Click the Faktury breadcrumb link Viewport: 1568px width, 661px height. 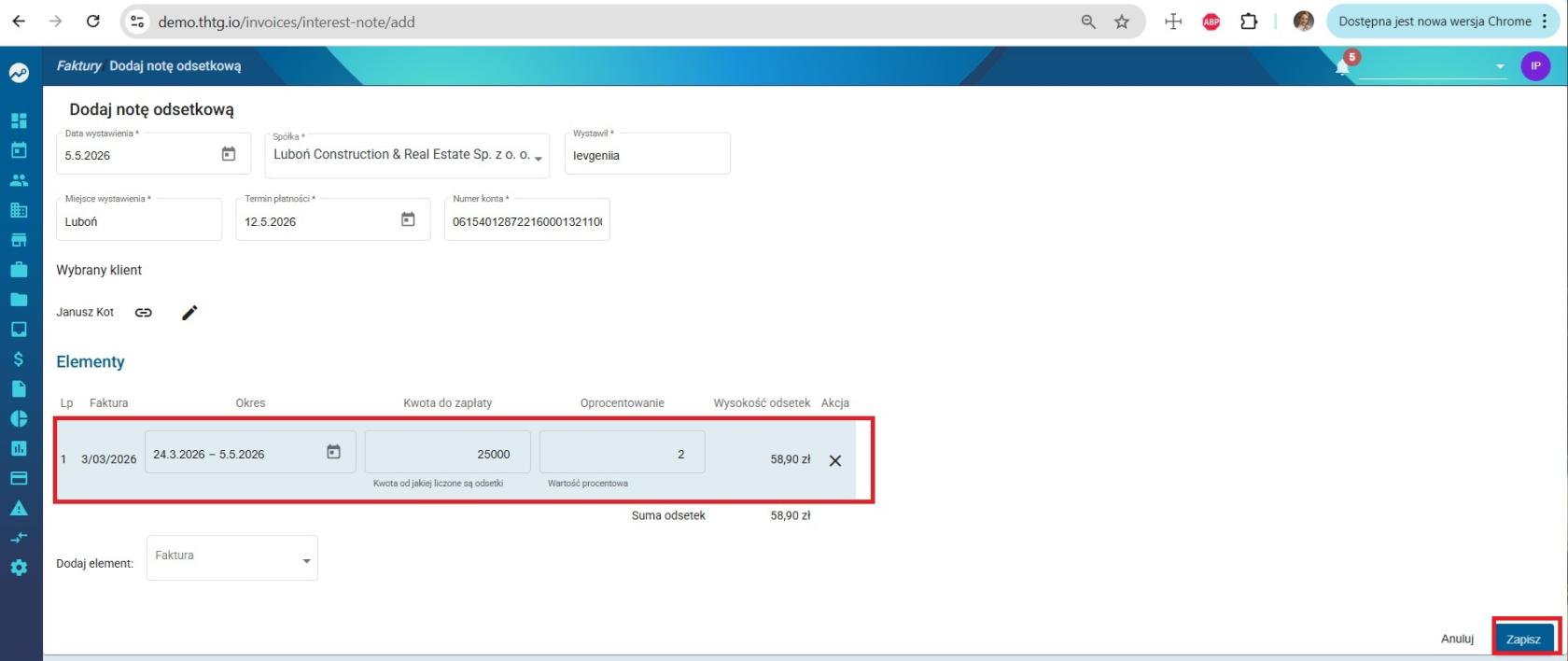click(78, 66)
